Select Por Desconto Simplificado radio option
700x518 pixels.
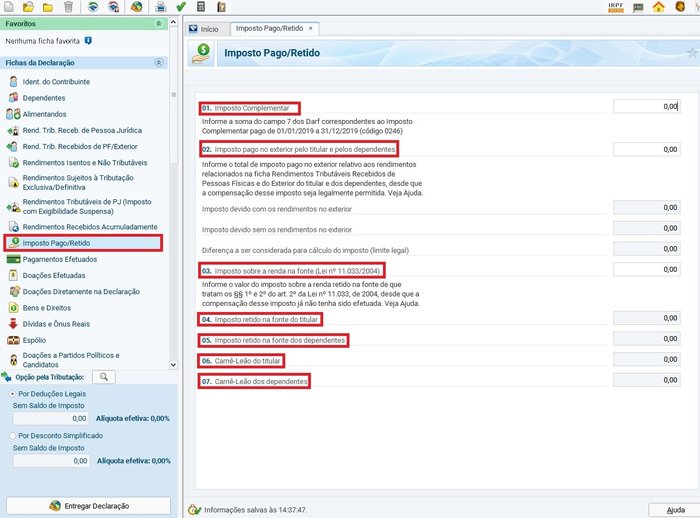[11, 436]
